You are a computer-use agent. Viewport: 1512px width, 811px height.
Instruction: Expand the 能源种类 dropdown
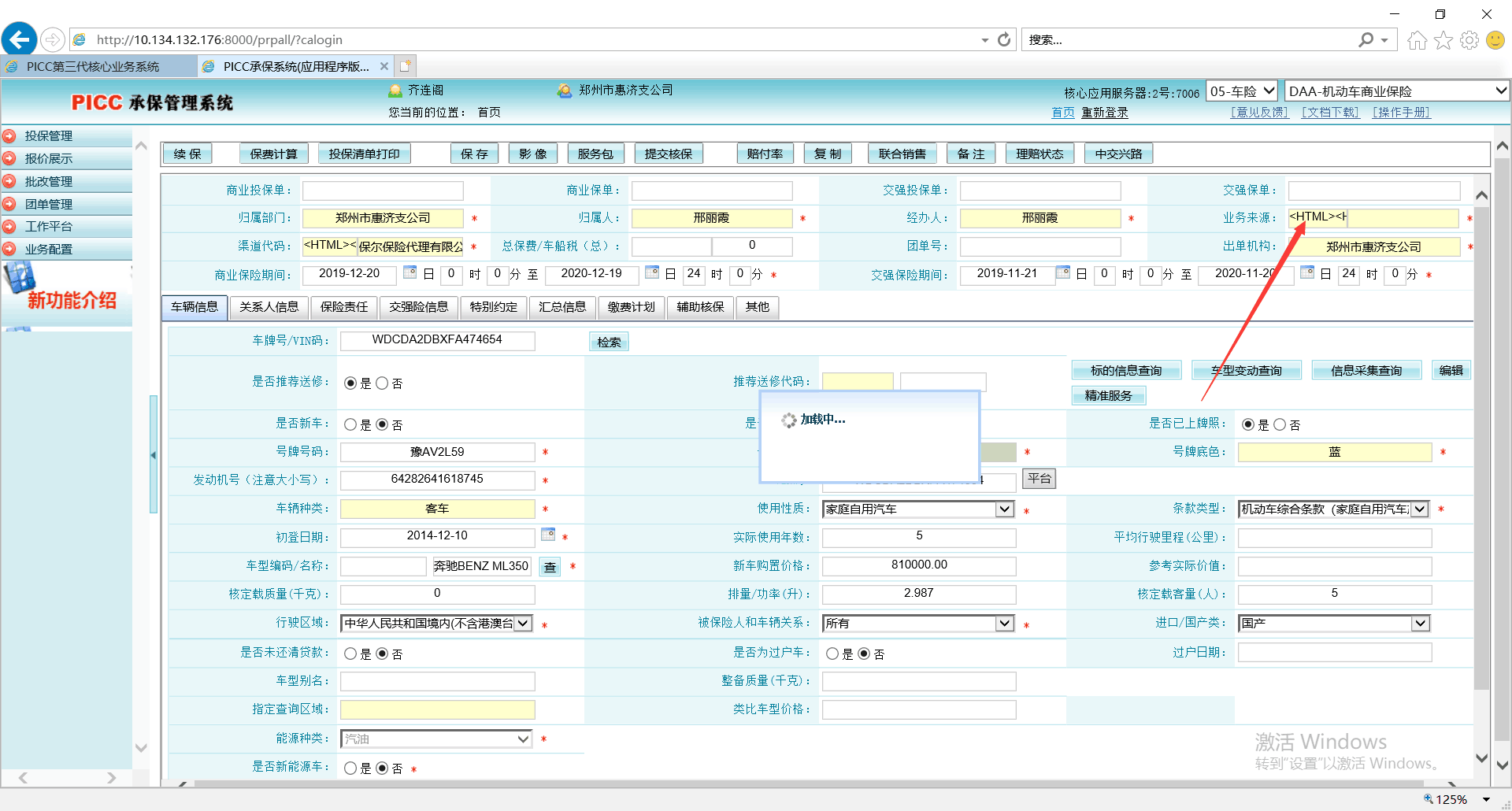pos(523,739)
